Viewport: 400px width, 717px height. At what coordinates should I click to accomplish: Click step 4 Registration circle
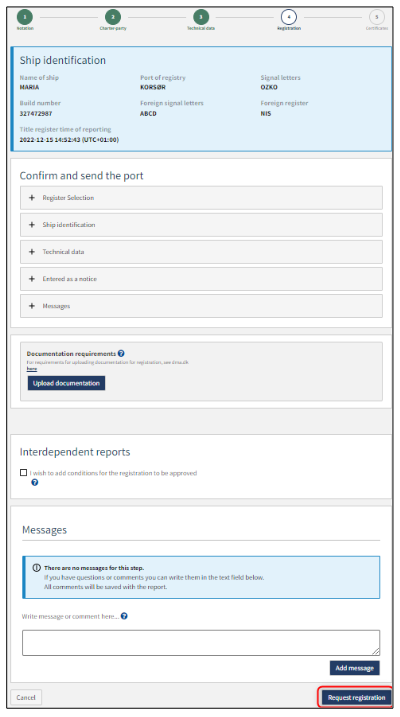tap(288, 17)
